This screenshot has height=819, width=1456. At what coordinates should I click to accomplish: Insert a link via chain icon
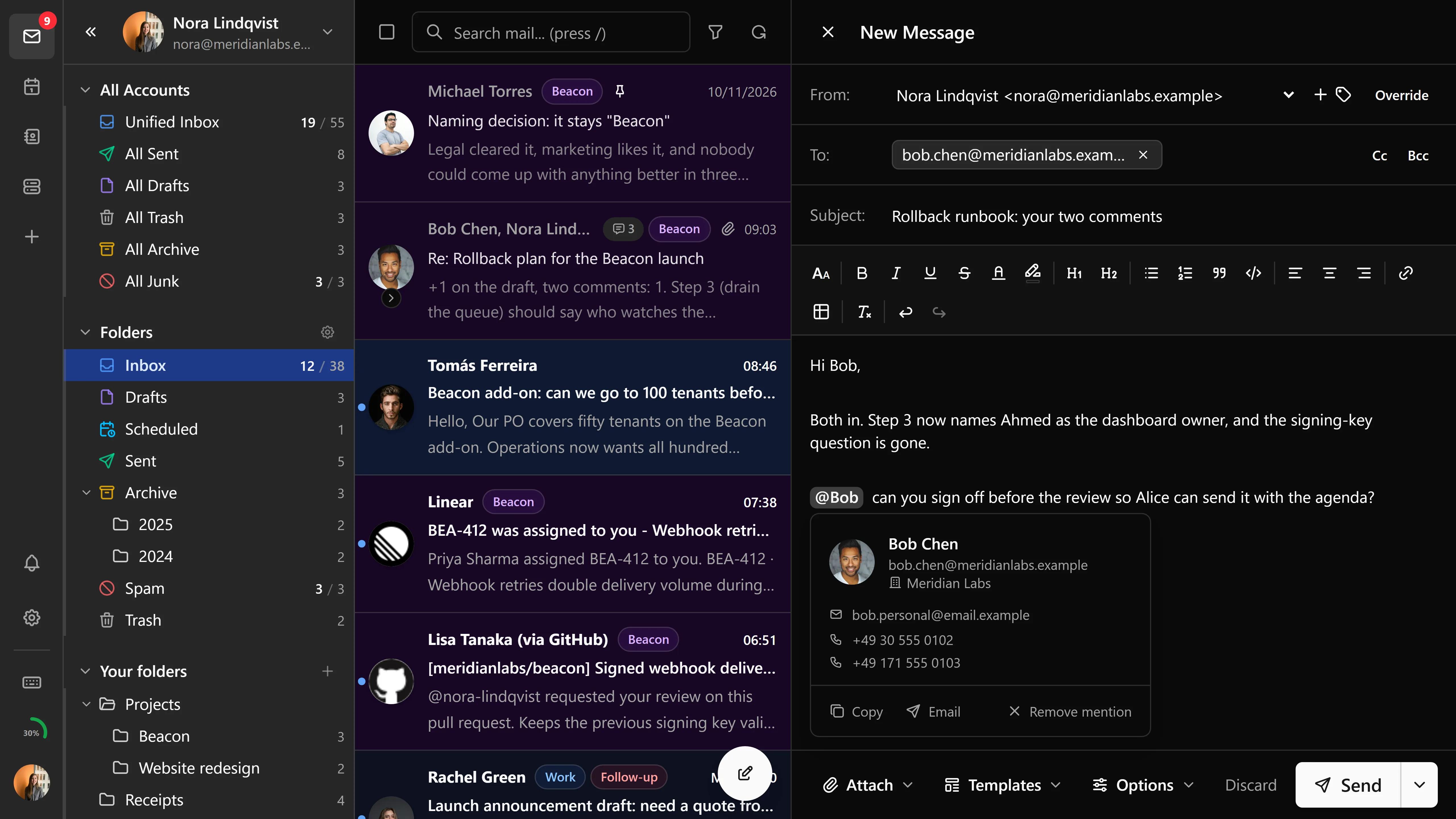[x=1406, y=274]
